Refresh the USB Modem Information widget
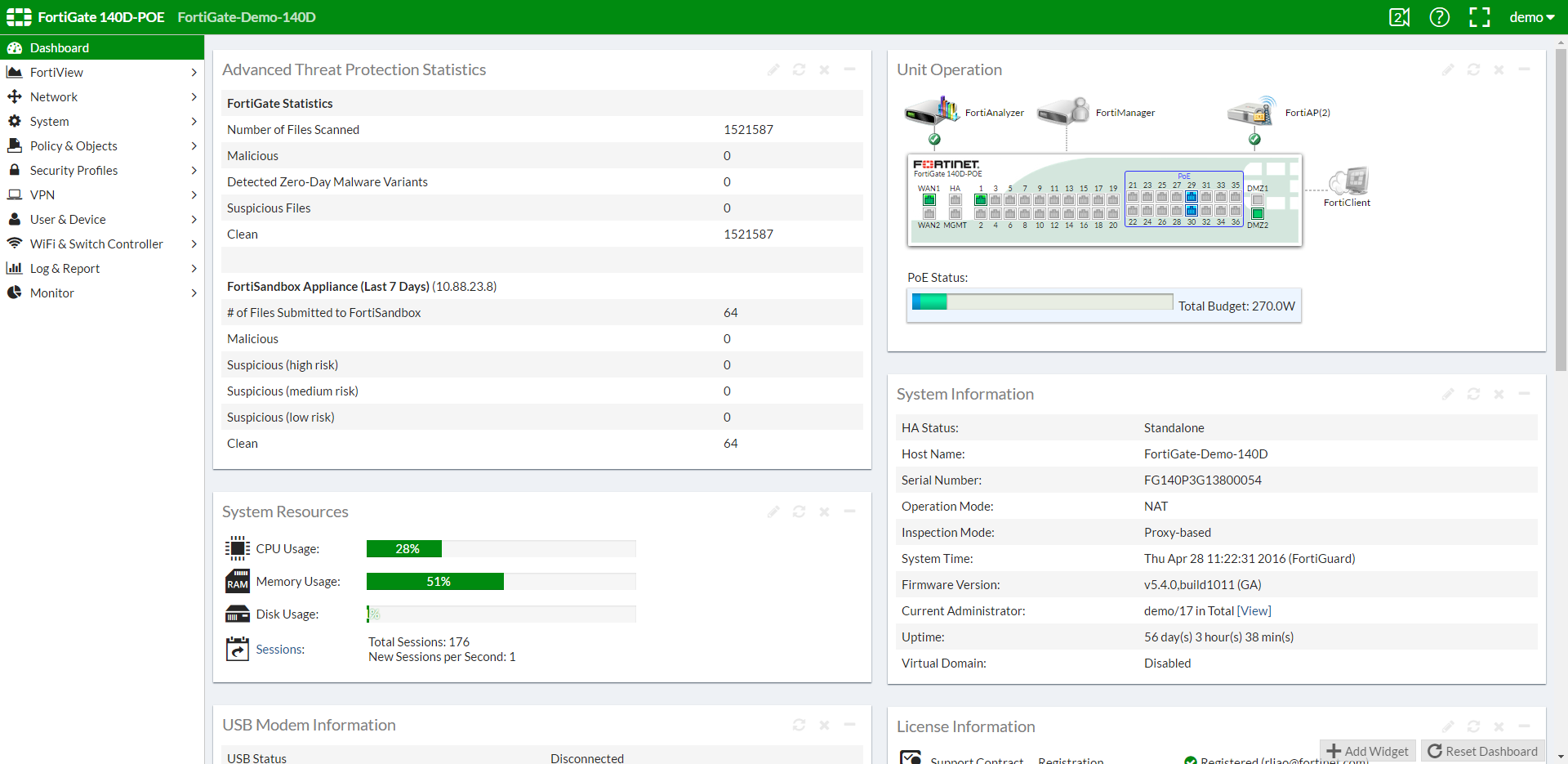This screenshot has width=1568, height=764. (799, 725)
